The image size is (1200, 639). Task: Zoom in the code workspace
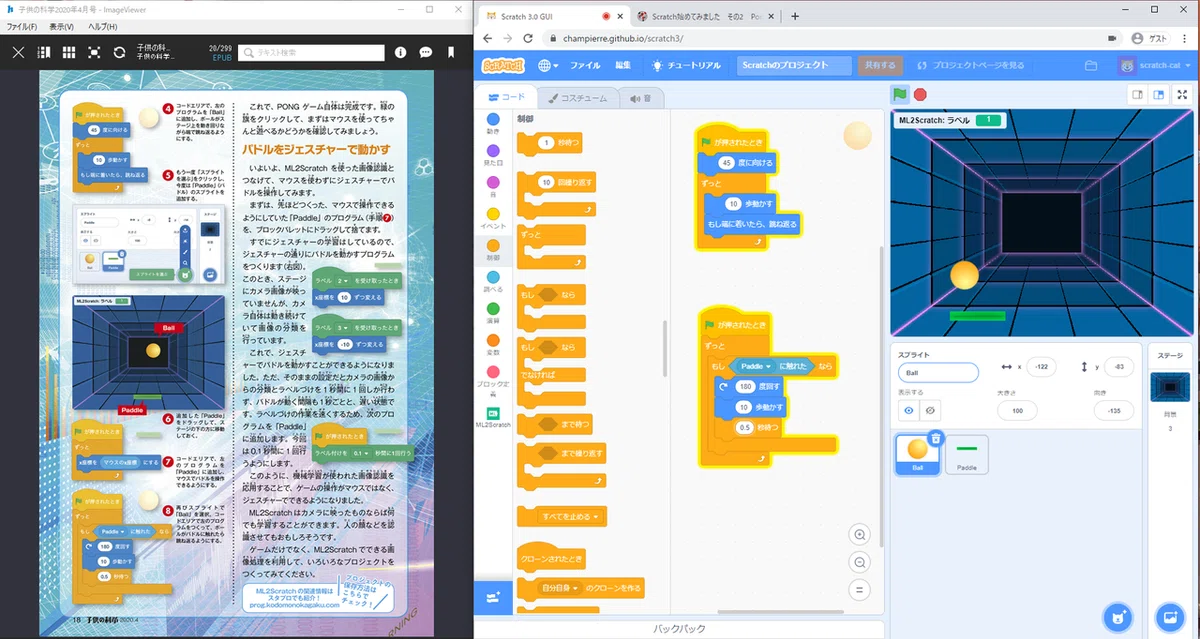point(859,535)
